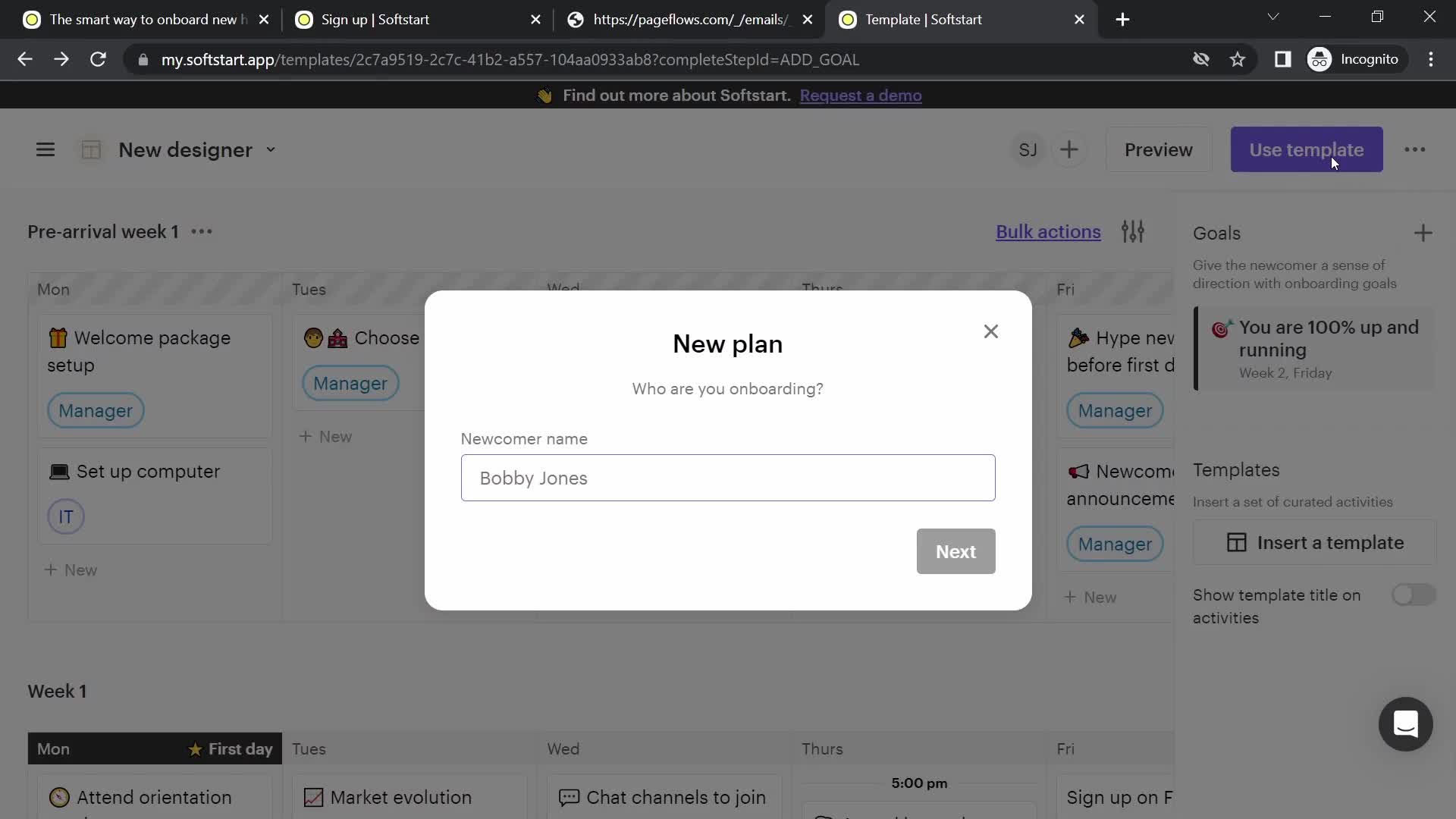Open the hamburger sidebar menu
Image resolution: width=1456 pixels, height=819 pixels.
click(x=45, y=150)
